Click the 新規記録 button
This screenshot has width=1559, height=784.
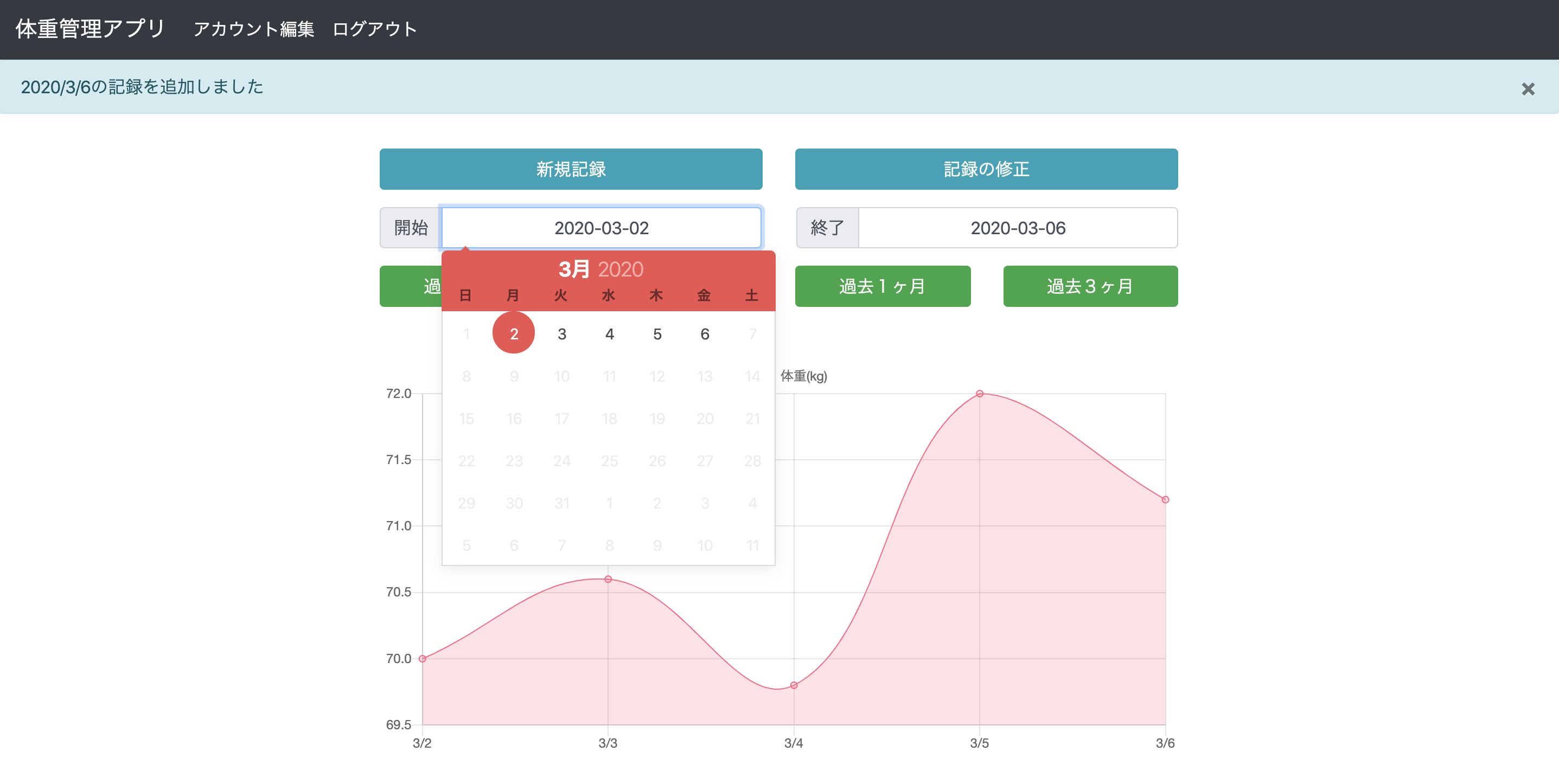click(570, 169)
